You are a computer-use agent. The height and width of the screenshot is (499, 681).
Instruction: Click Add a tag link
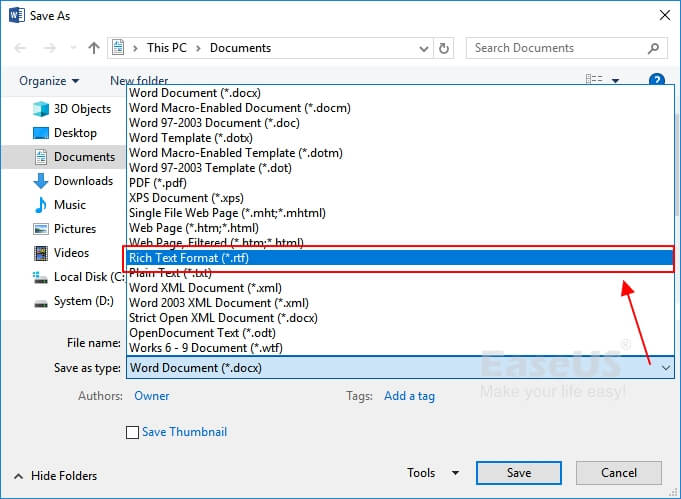point(409,396)
